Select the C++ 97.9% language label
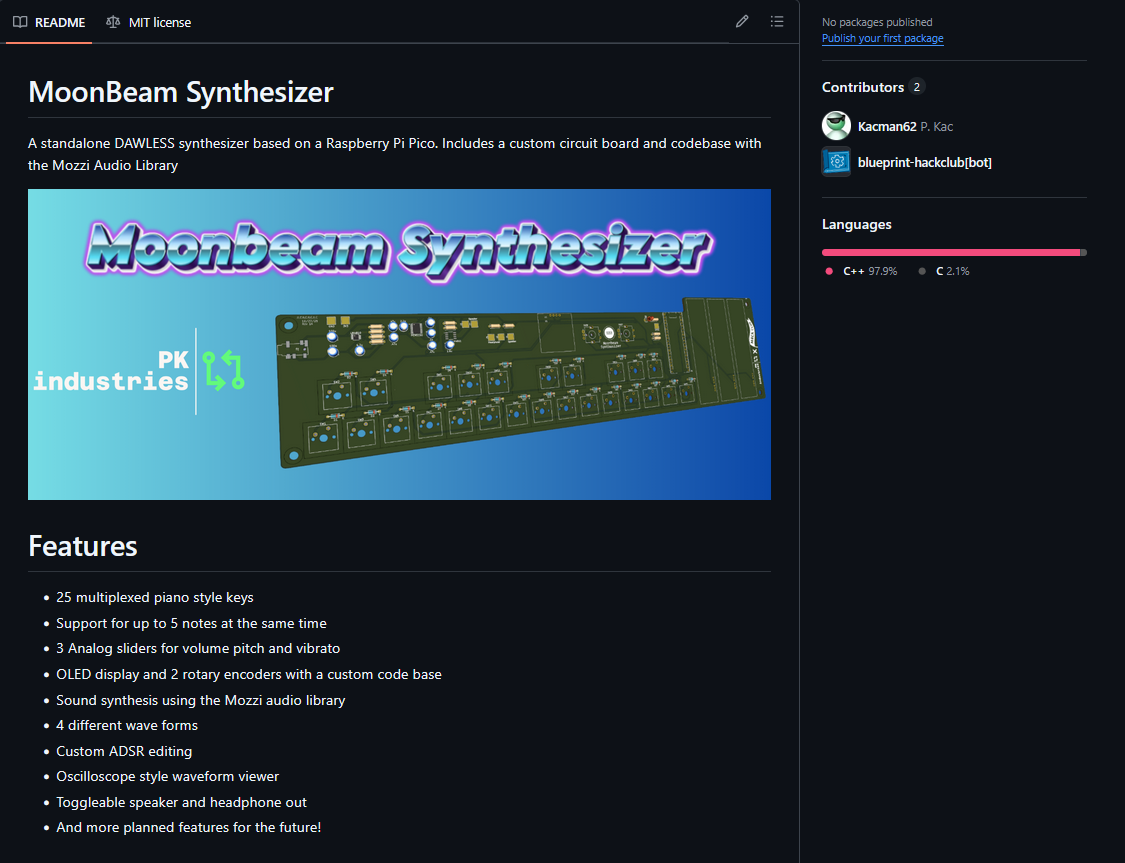The width and height of the screenshot is (1125, 863). pos(869,271)
